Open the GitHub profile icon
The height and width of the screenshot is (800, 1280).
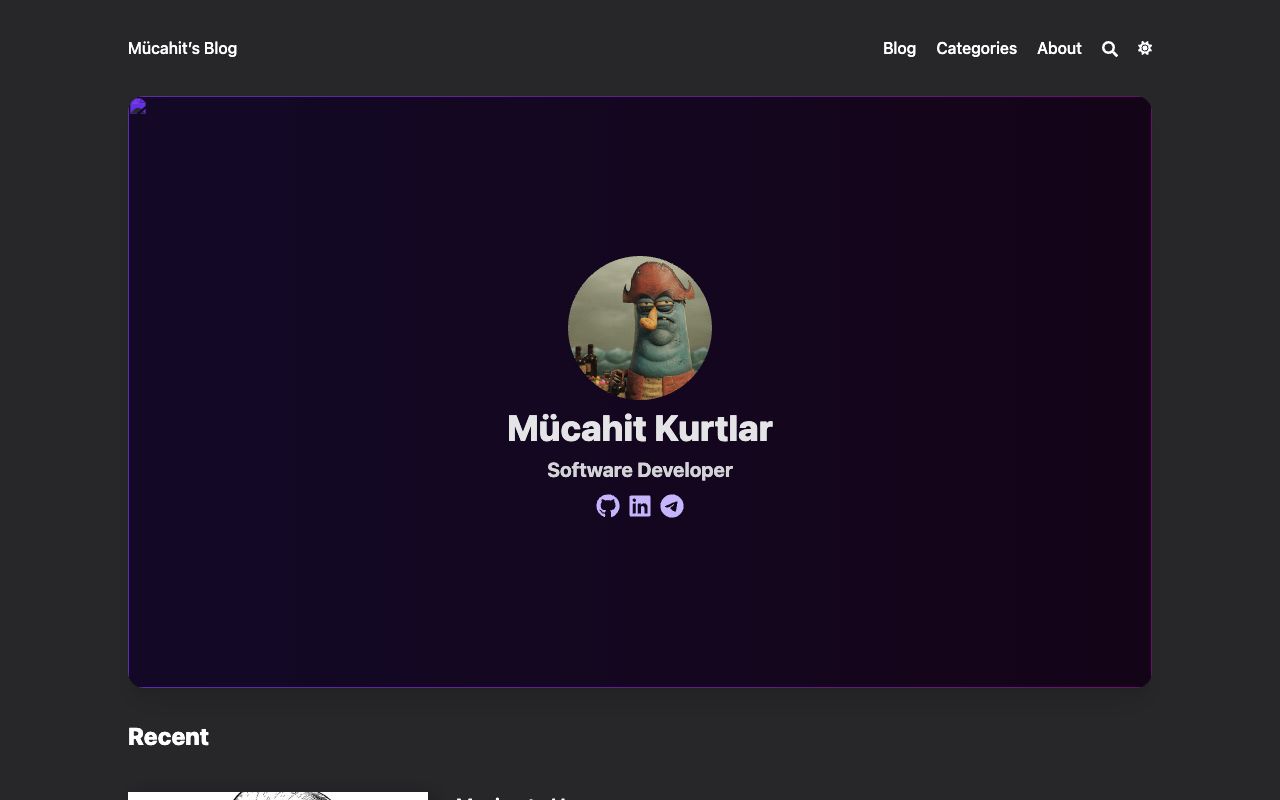tap(608, 506)
